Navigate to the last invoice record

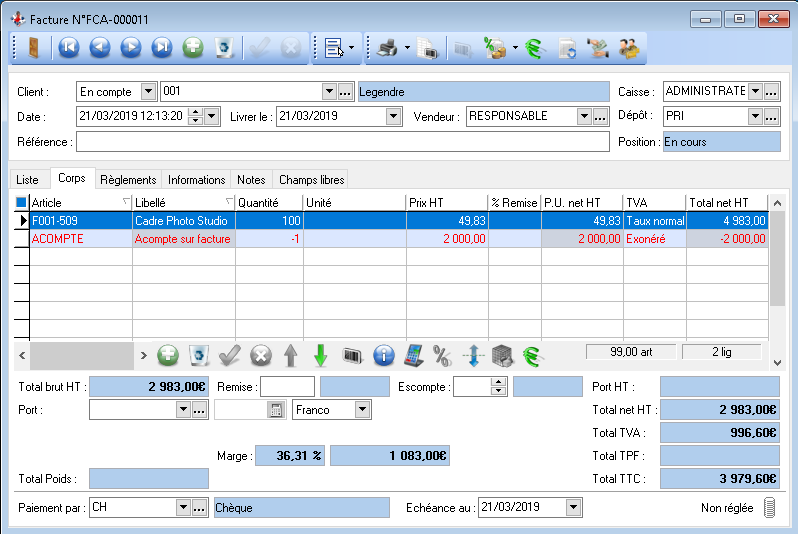(161, 47)
